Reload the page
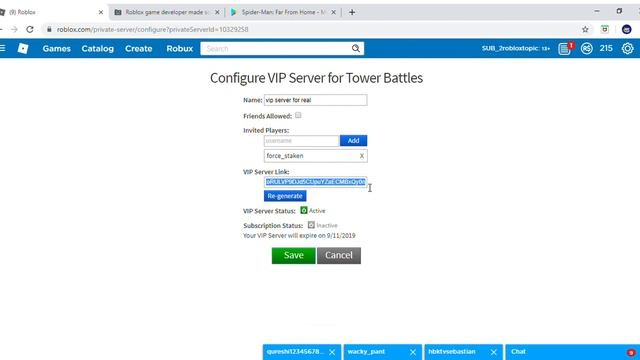This screenshot has height=360, width=640. [x=30, y=29]
